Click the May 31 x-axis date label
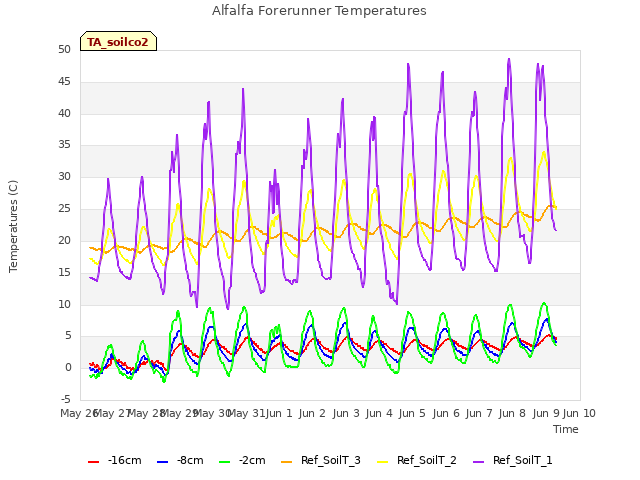 (246, 413)
